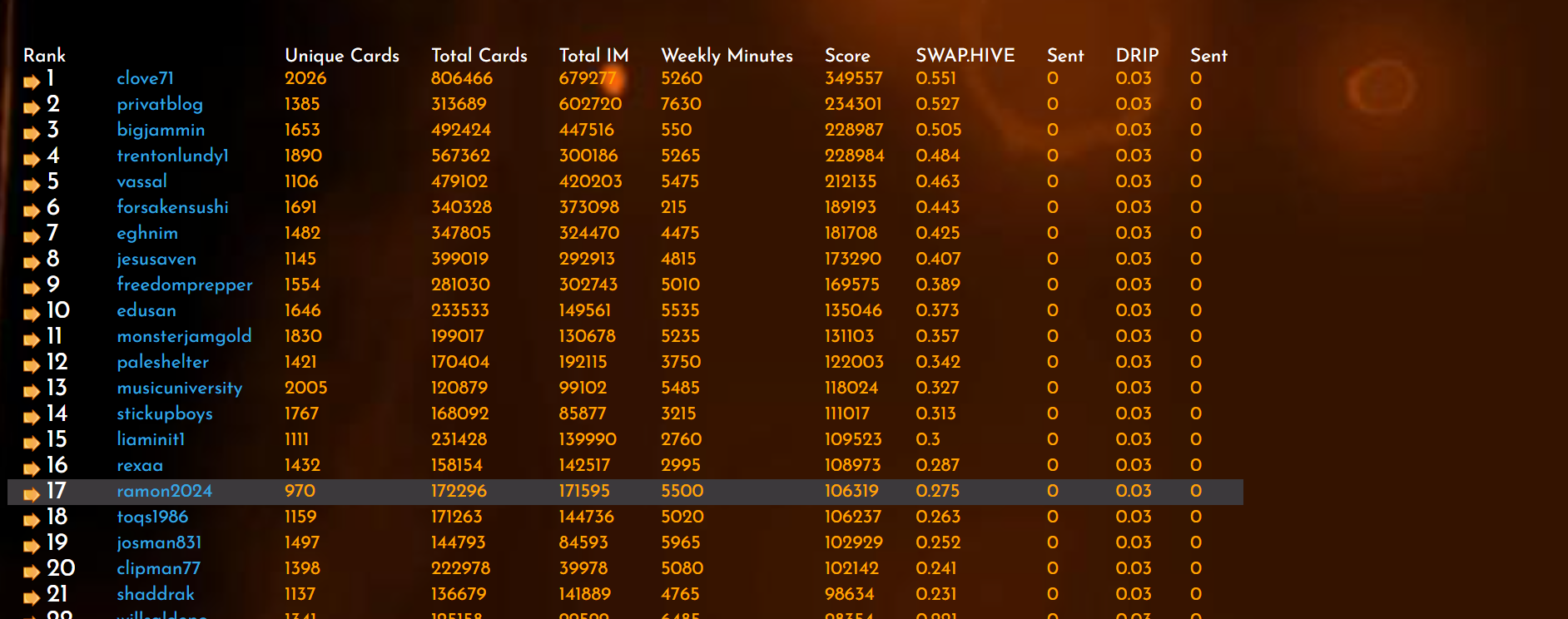Open forsakensushi's profile link
The image size is (1568, 619).
pos(172,207)
